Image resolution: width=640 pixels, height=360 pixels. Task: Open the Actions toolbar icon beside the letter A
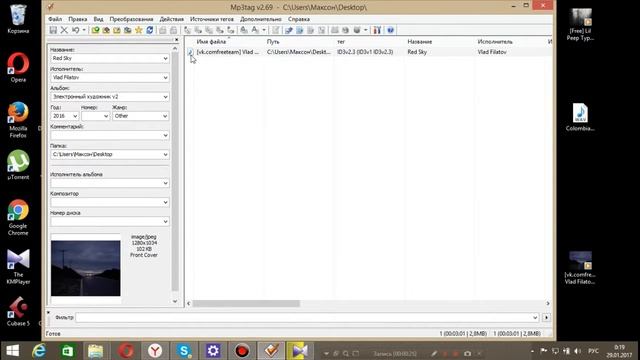[x=244, y=30]
